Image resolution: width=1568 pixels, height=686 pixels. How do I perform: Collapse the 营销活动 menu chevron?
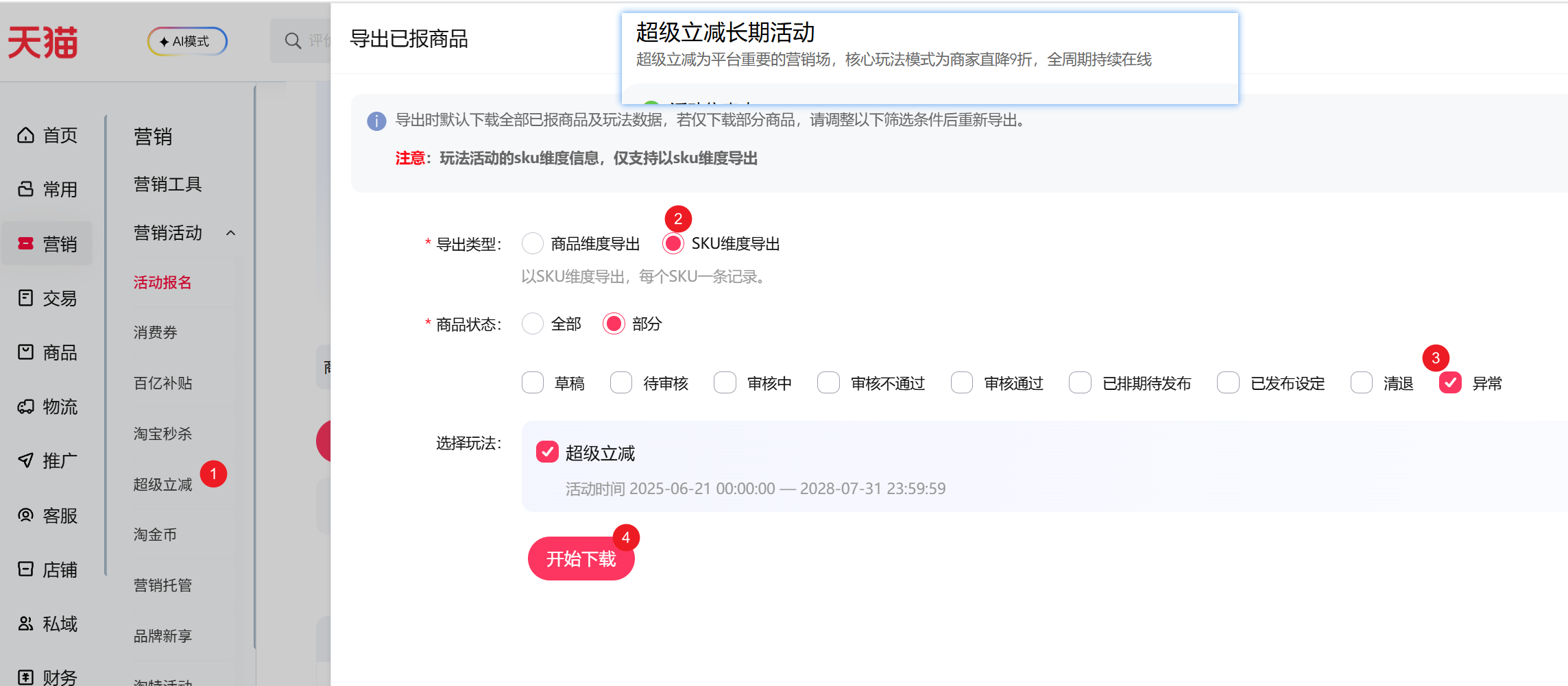(231, 233)
